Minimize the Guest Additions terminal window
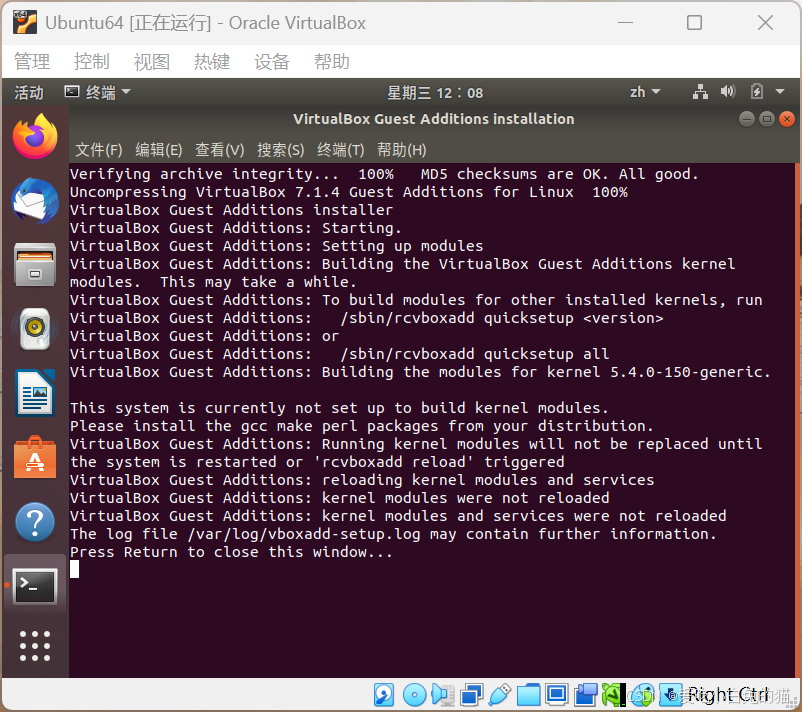Image resolution: width=802 pixels, height=712 pixels. click(x=747, y=119)
